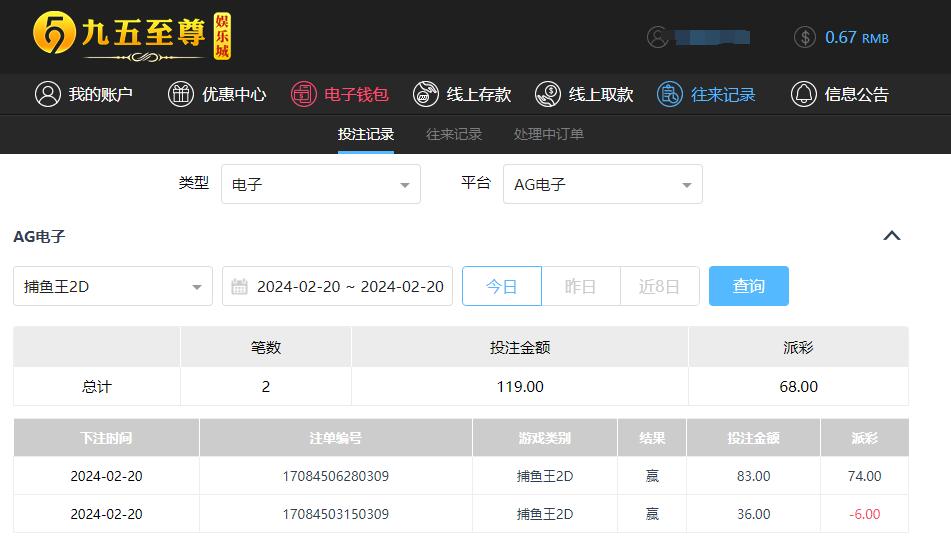
Task: Switch to the 处理中订单 tab
Action: [x=548, y=134]
